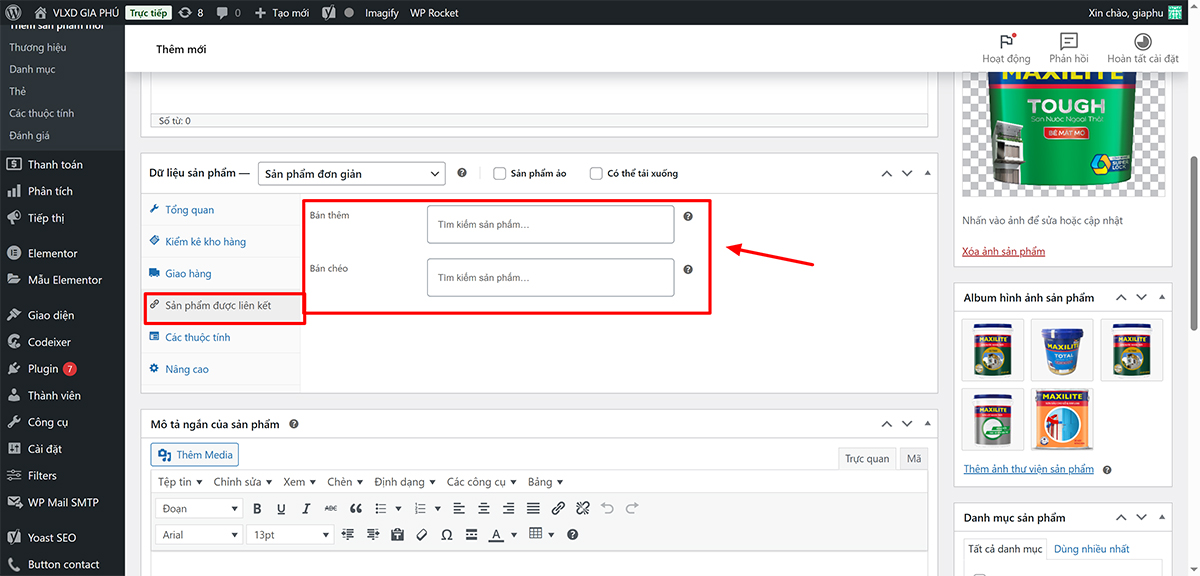
Task: Insert special character with Omega icon
Action: pos(446,535)
